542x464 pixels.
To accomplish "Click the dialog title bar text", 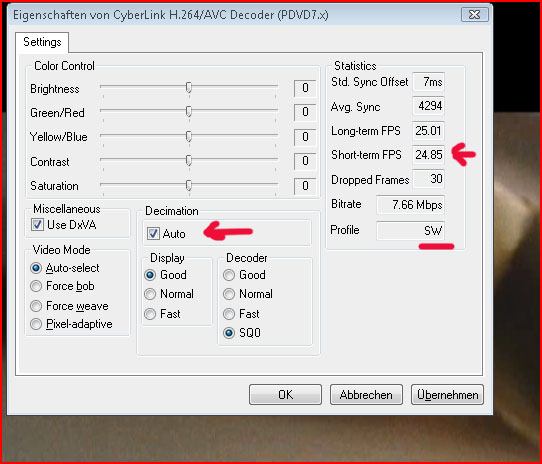I will 171,15.
